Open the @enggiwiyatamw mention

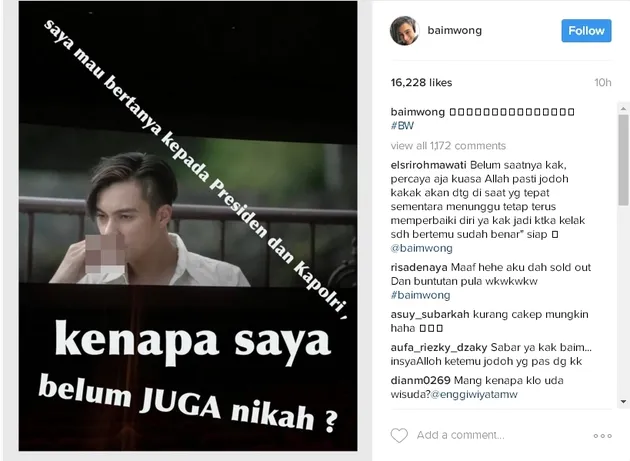[474, 394]
